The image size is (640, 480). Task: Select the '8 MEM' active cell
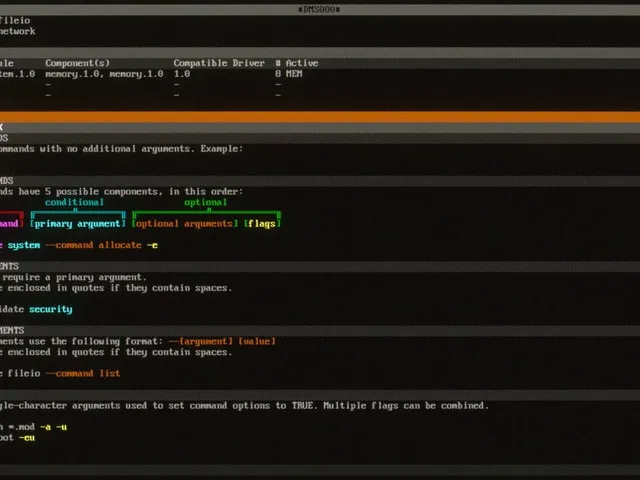point(289,74)
